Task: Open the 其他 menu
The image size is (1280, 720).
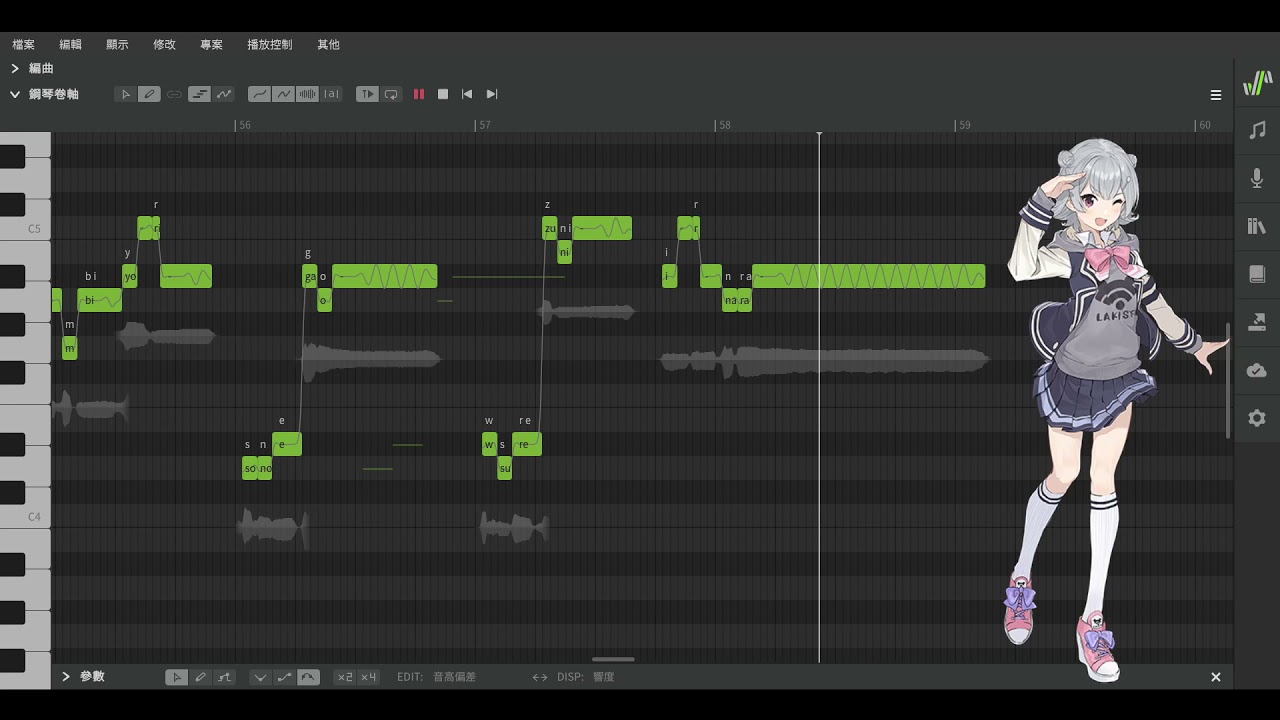Action: pyautogui.click(x=328, y=45)
